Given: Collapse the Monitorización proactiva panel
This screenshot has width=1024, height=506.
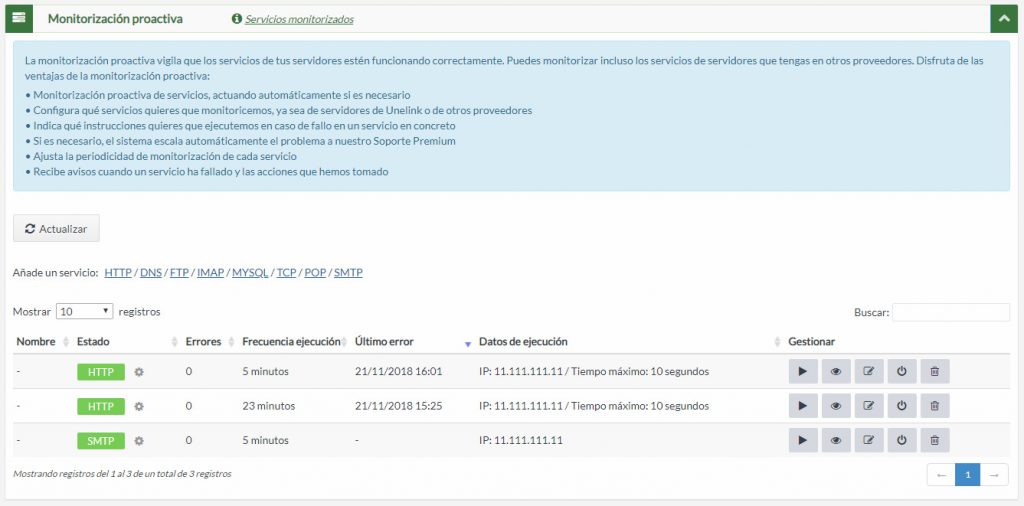Looking at the screenshot, I should pos(1004,18).
